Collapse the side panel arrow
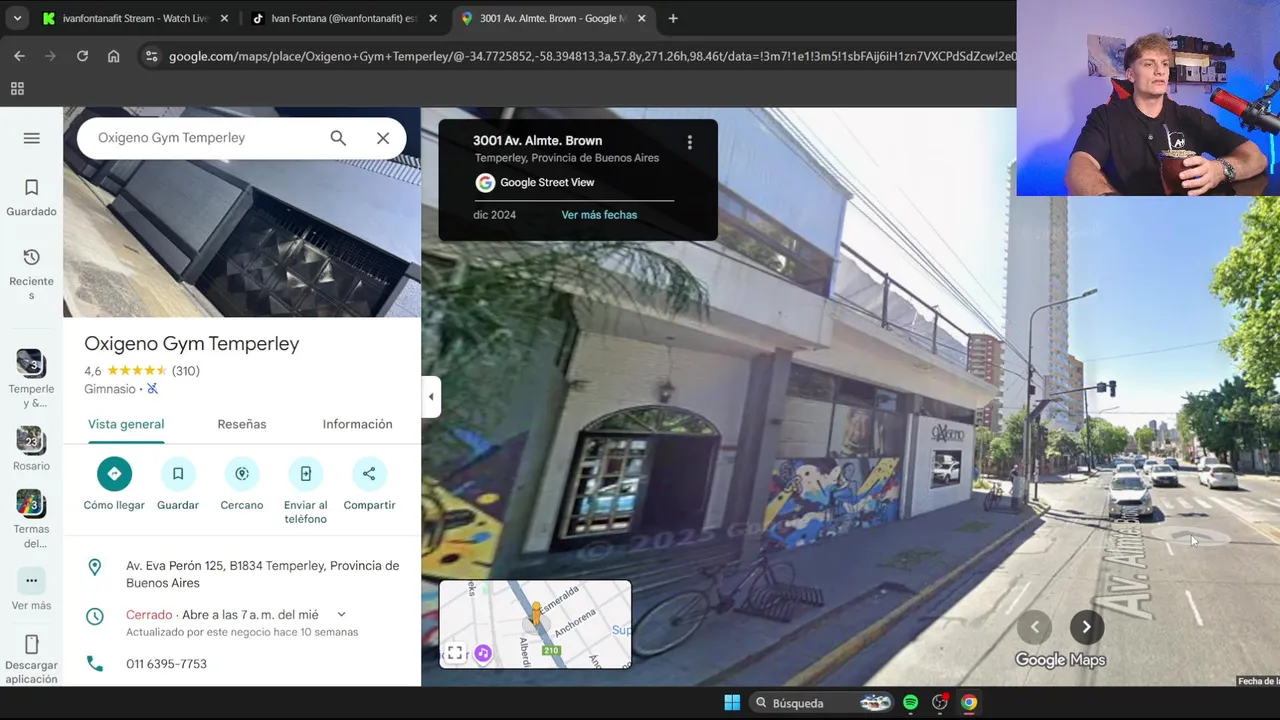This screenshot has width=1280, height=720. coord(431,397)
